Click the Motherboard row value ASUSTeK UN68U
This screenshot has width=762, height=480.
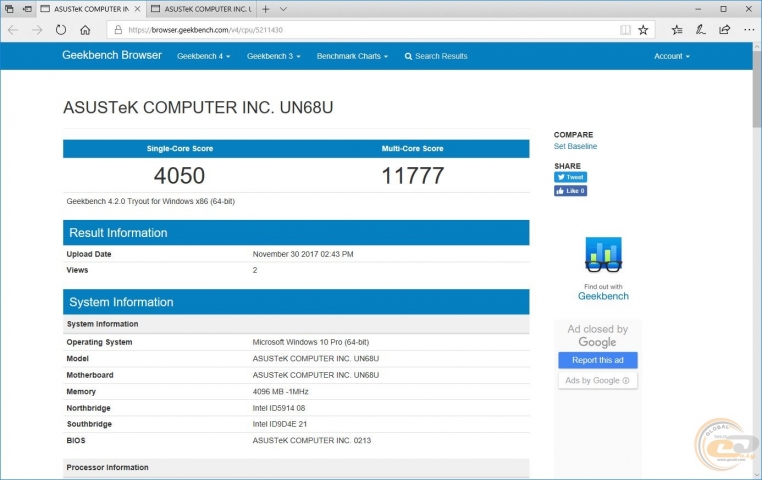click(x=315, y=375)
